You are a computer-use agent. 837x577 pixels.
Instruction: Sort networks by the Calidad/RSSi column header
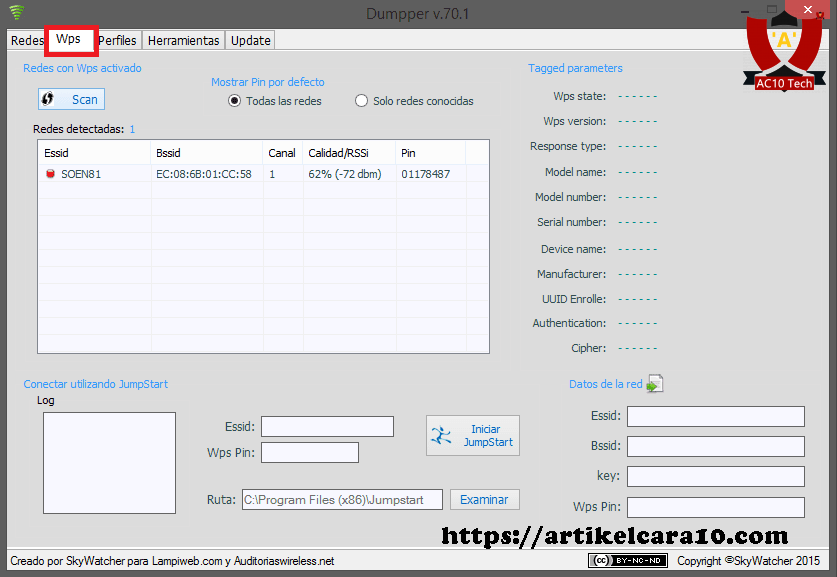tap(338, 153)
